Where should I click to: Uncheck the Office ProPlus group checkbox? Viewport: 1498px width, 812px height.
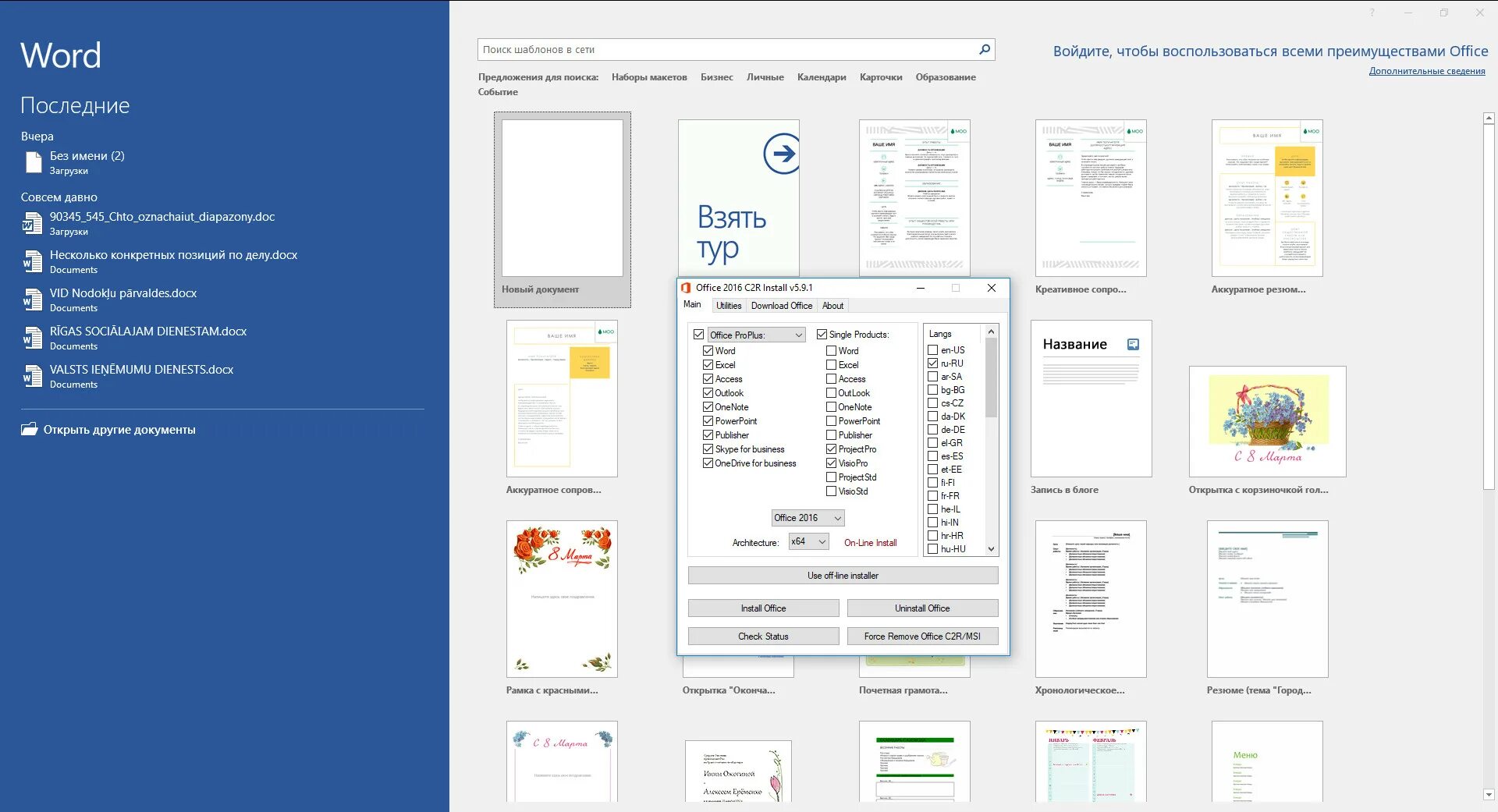point(699,335)
